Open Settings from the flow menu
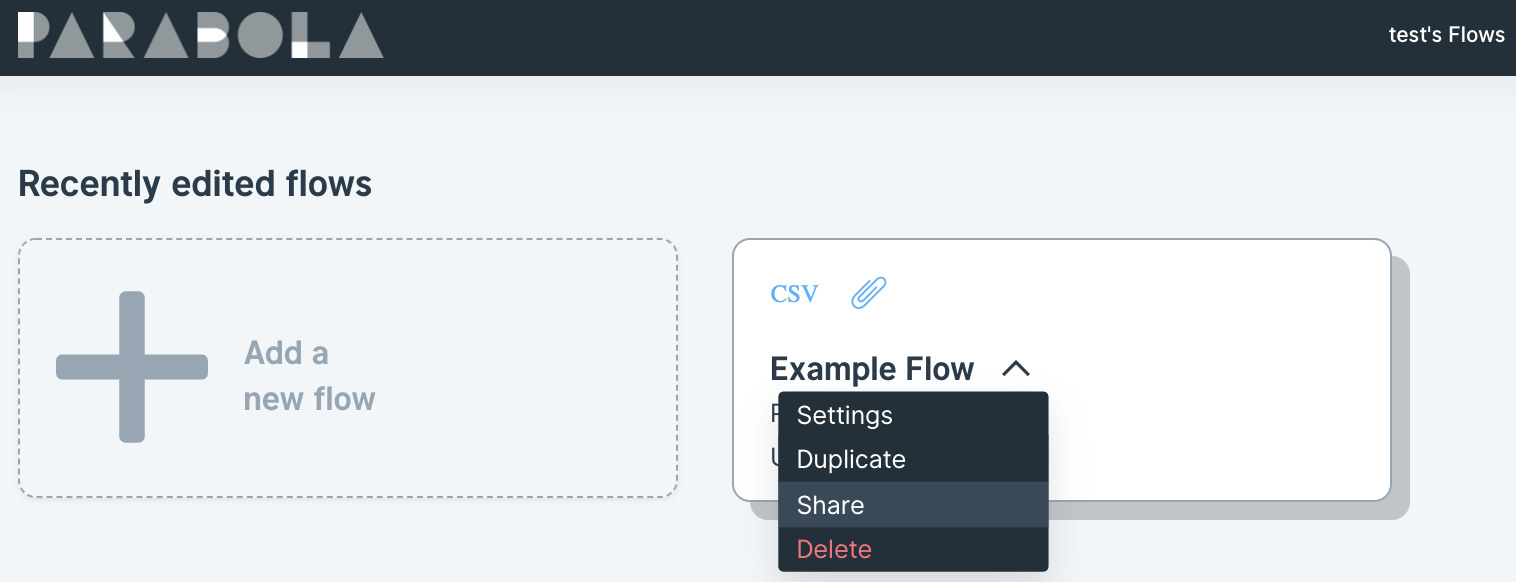 [x=913, y=415]
